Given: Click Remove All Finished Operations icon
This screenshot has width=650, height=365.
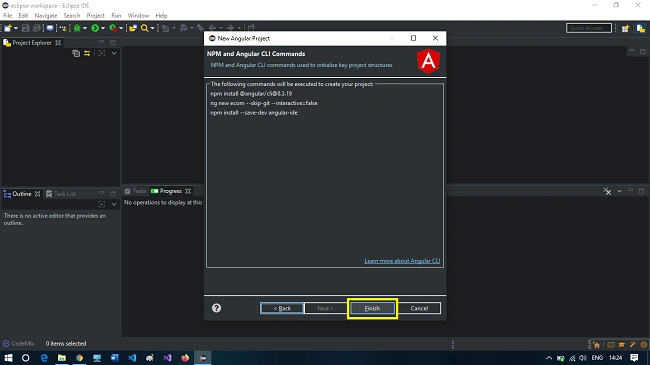Looking at the screenshot, I should (607, 191).
